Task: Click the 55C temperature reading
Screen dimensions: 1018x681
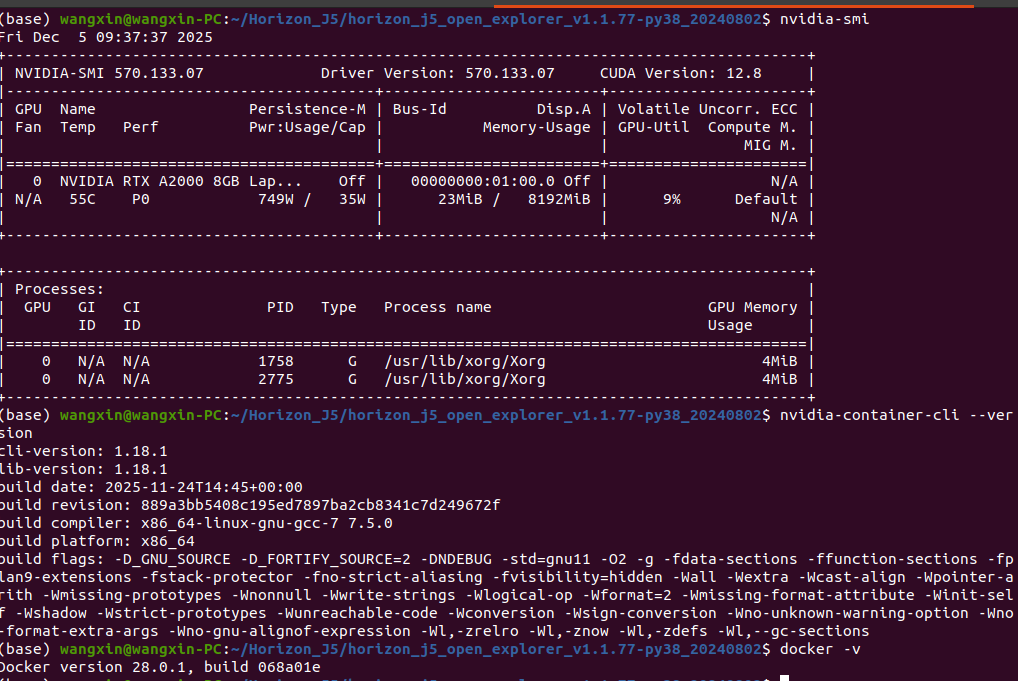Action: click(82, 199)
